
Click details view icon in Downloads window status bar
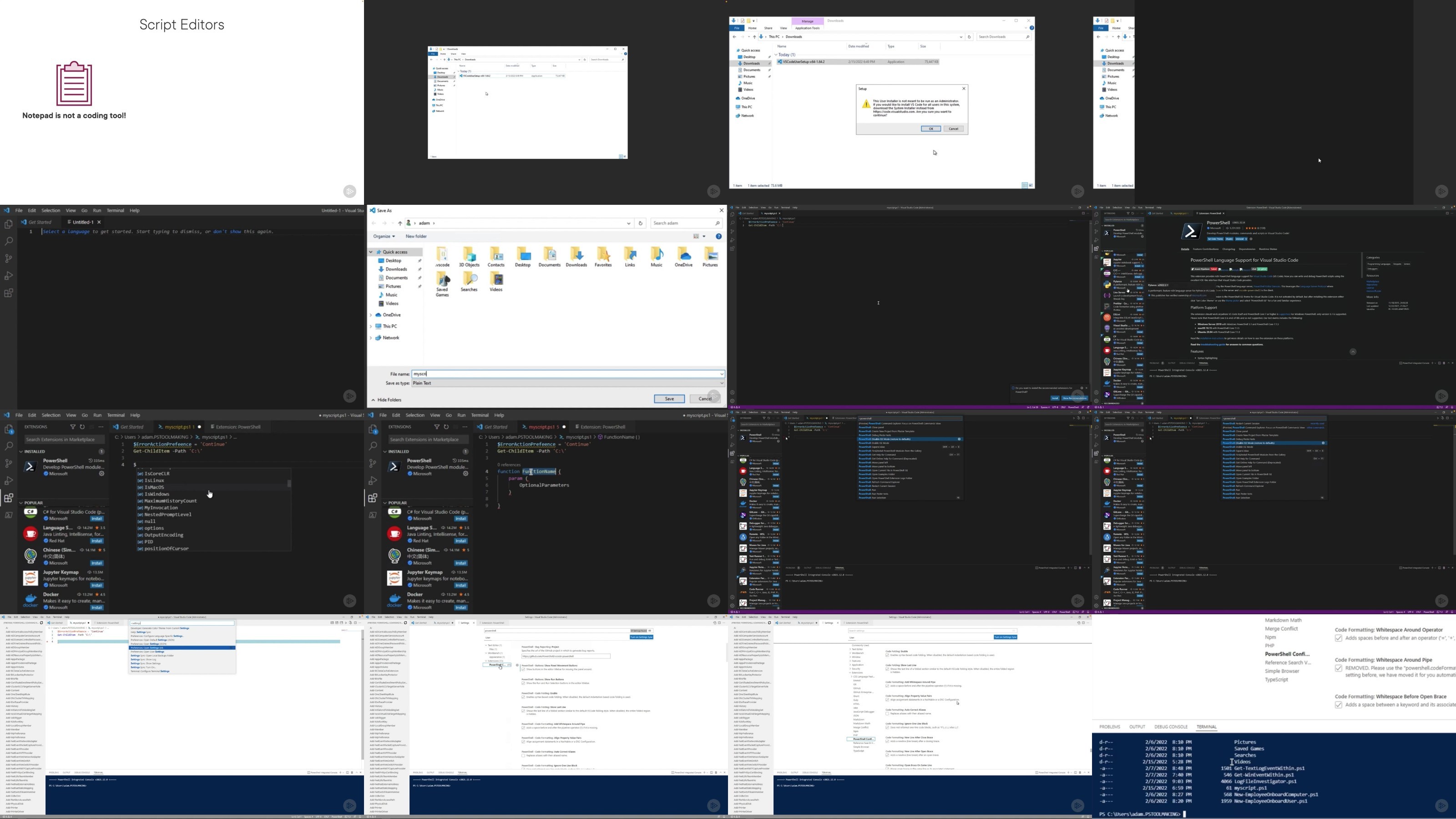point(1024,185)
